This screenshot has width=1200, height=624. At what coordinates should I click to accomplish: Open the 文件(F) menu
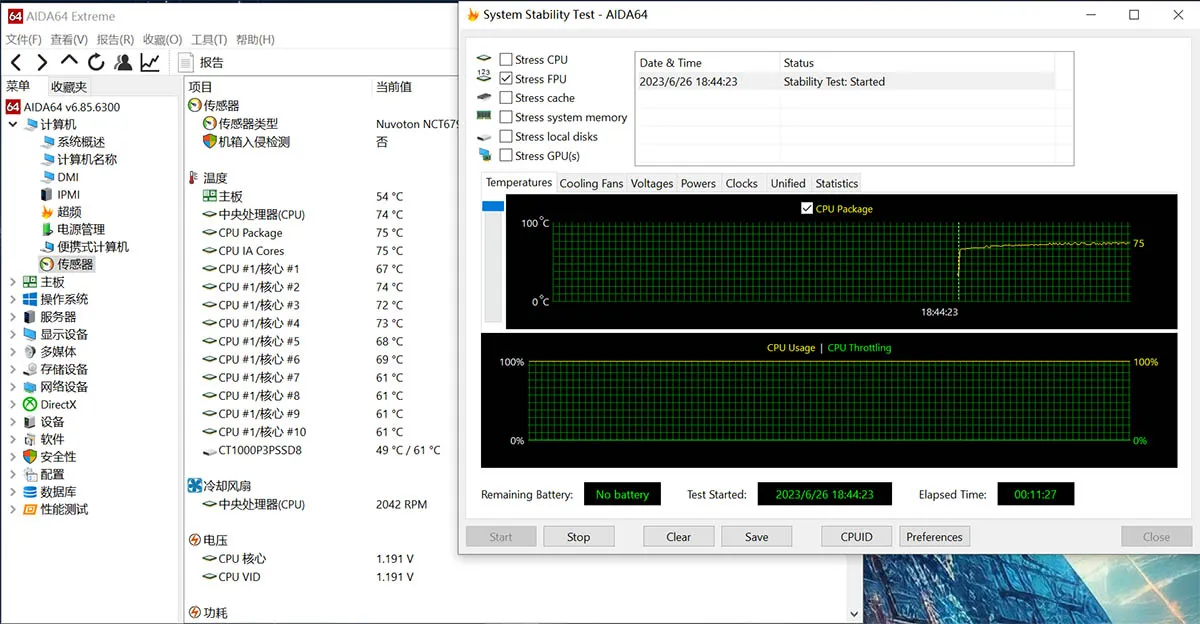click(x=24, y=40)
